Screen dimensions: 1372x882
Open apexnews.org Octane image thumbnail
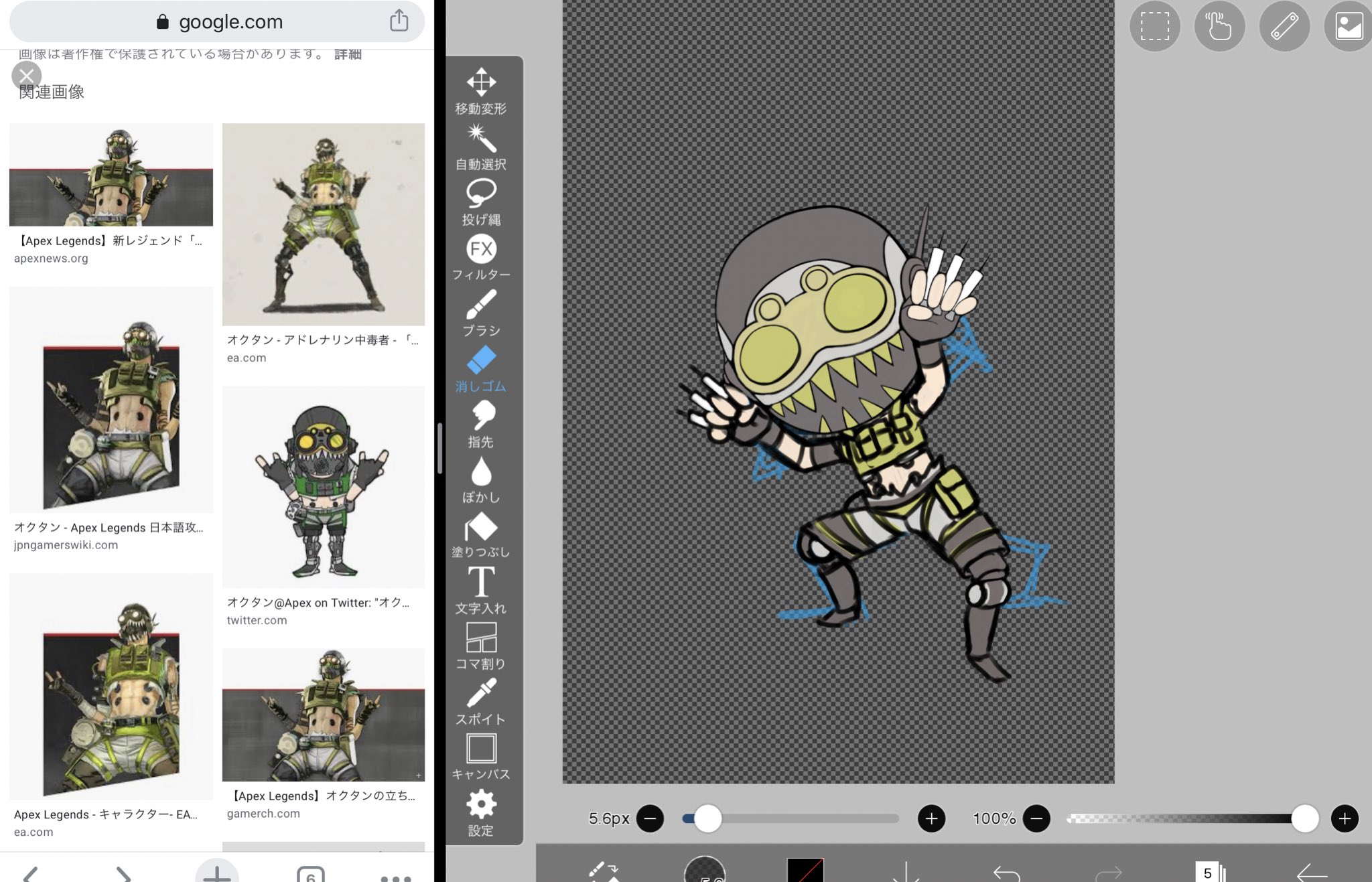pyautogui.click(x=111, y=174)
